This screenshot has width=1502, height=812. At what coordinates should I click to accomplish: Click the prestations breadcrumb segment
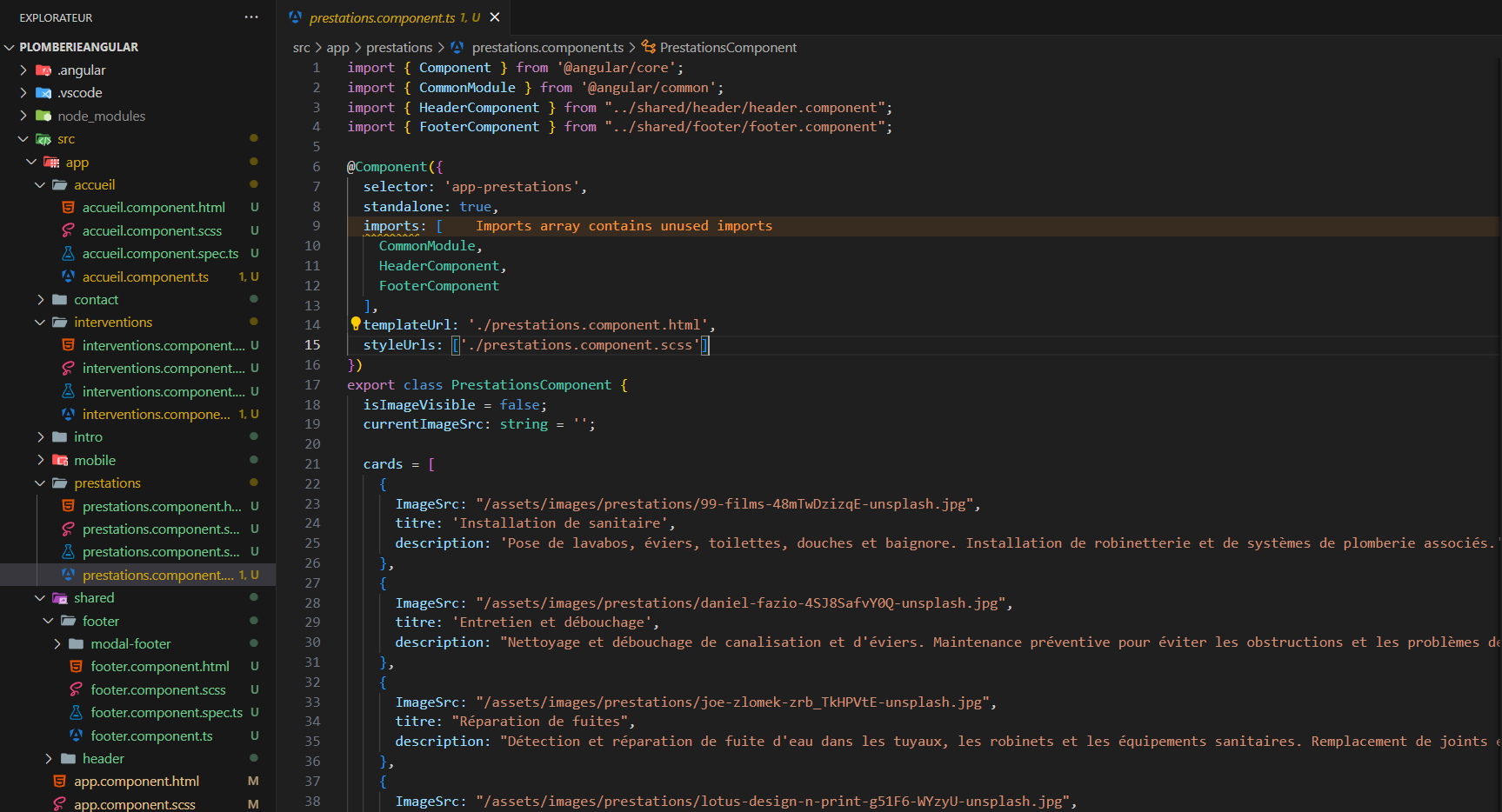[x=399, y=48]
